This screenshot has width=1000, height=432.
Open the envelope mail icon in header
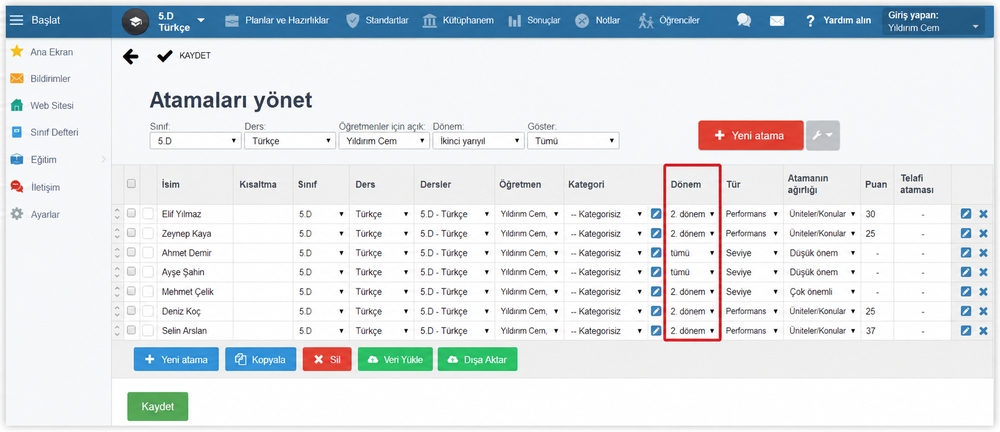pos(776,20)
